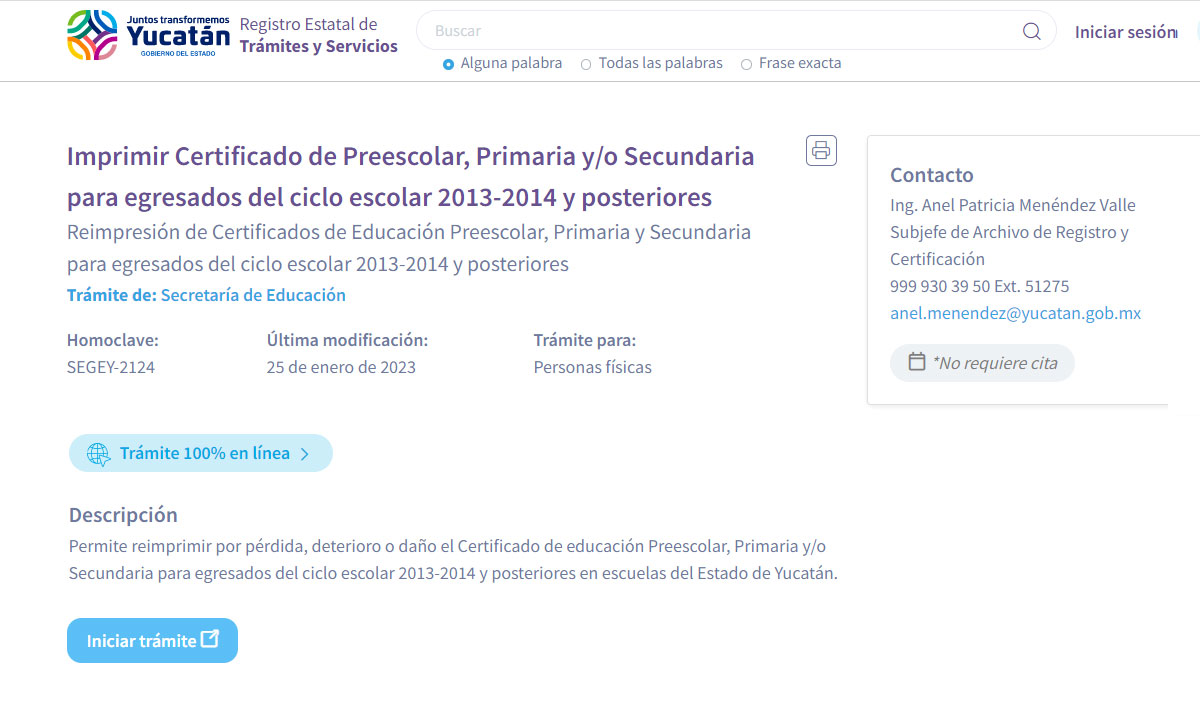Expand the chevron on Trámite 100% en línea

[x=305, y=454]
